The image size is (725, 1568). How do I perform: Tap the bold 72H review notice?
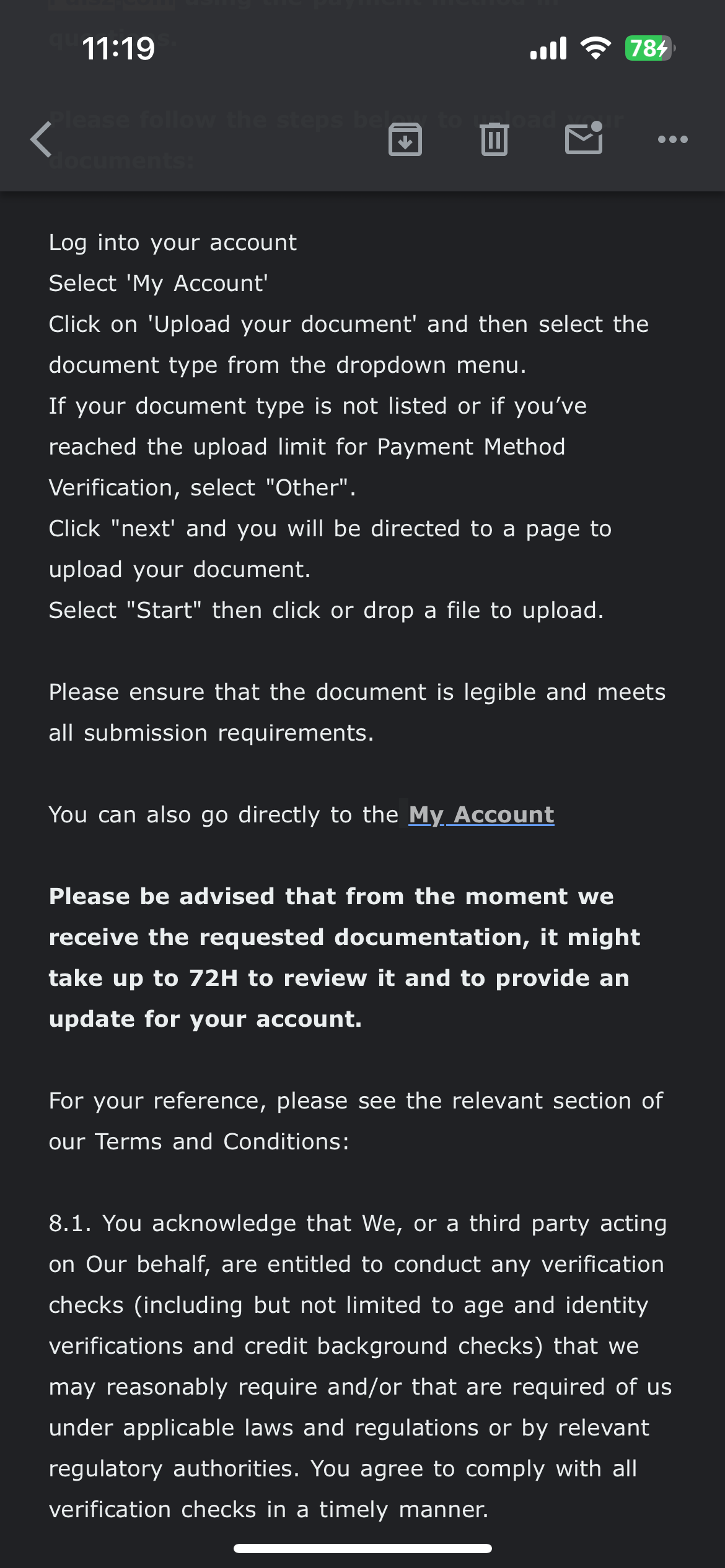(344, 957)
